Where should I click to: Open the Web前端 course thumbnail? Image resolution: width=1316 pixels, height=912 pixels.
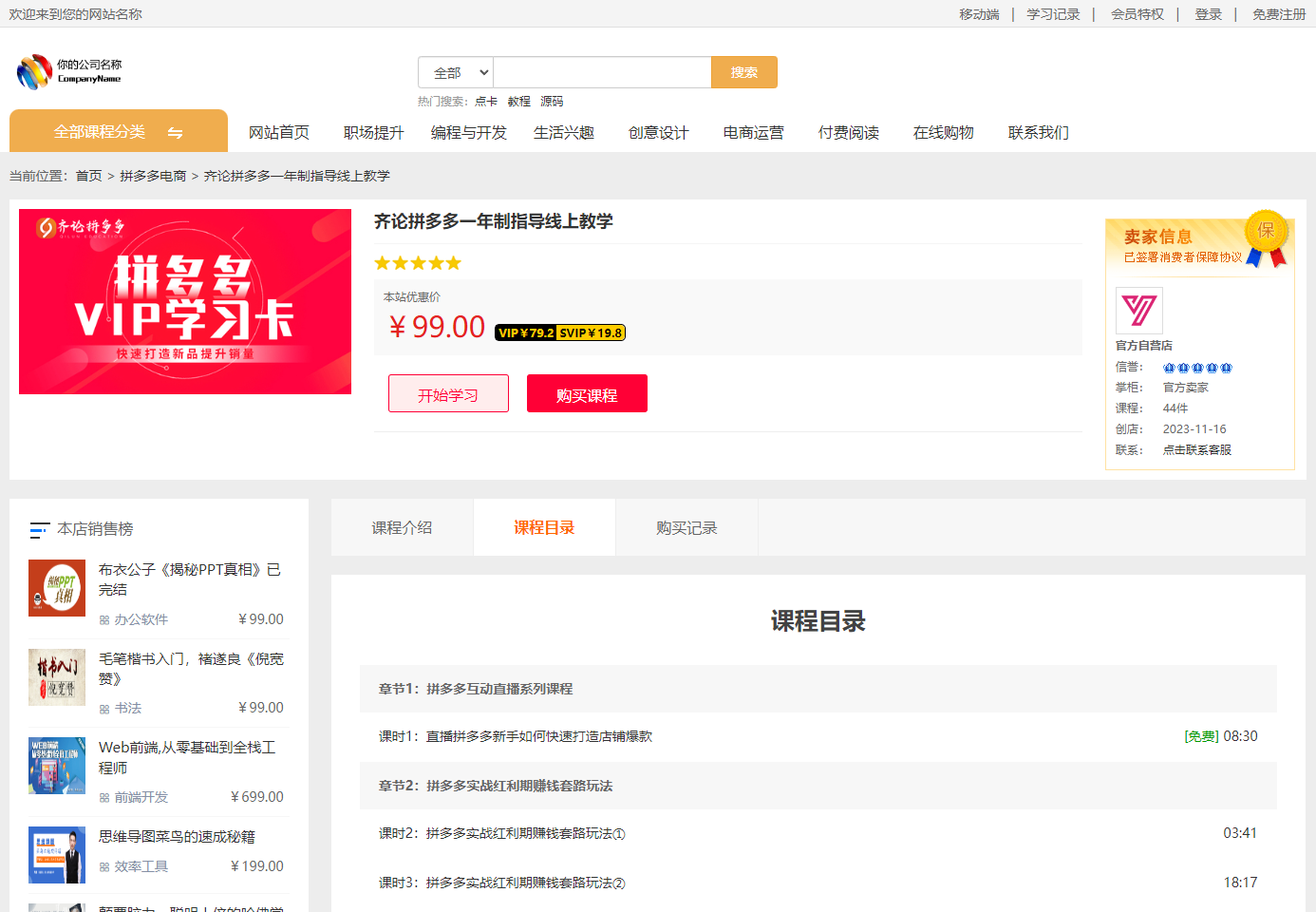pos(57,766)
